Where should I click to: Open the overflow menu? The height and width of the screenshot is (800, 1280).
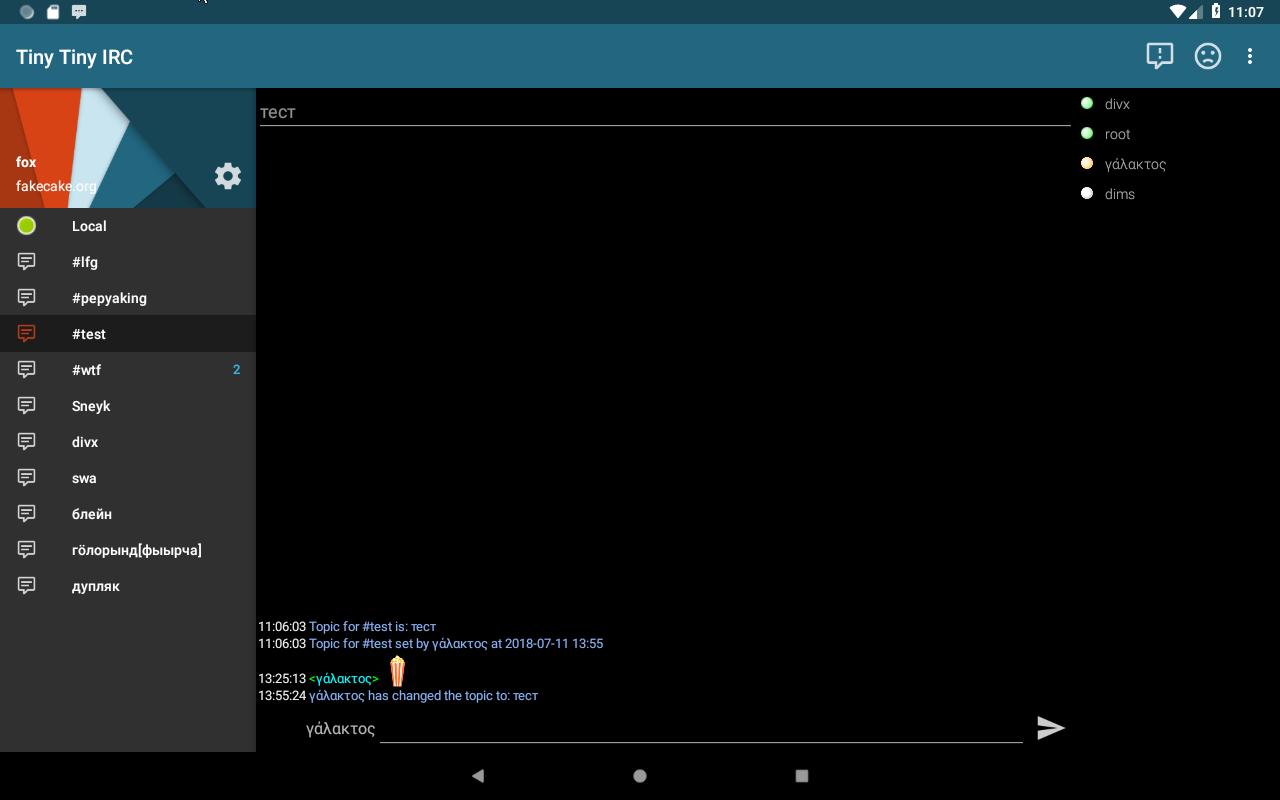[1250, 56]
